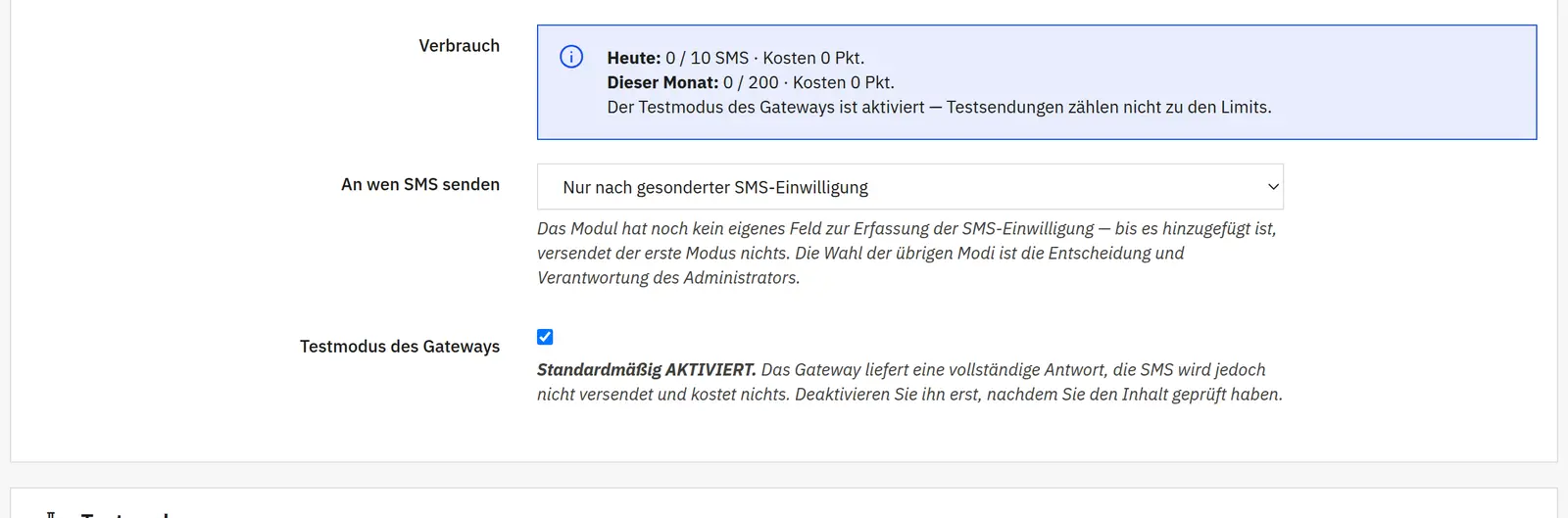Click the info icon in the Verbrauch box
Image resolution: width=1568 pixels, height=518 pixels.
[x=571, y=57]
